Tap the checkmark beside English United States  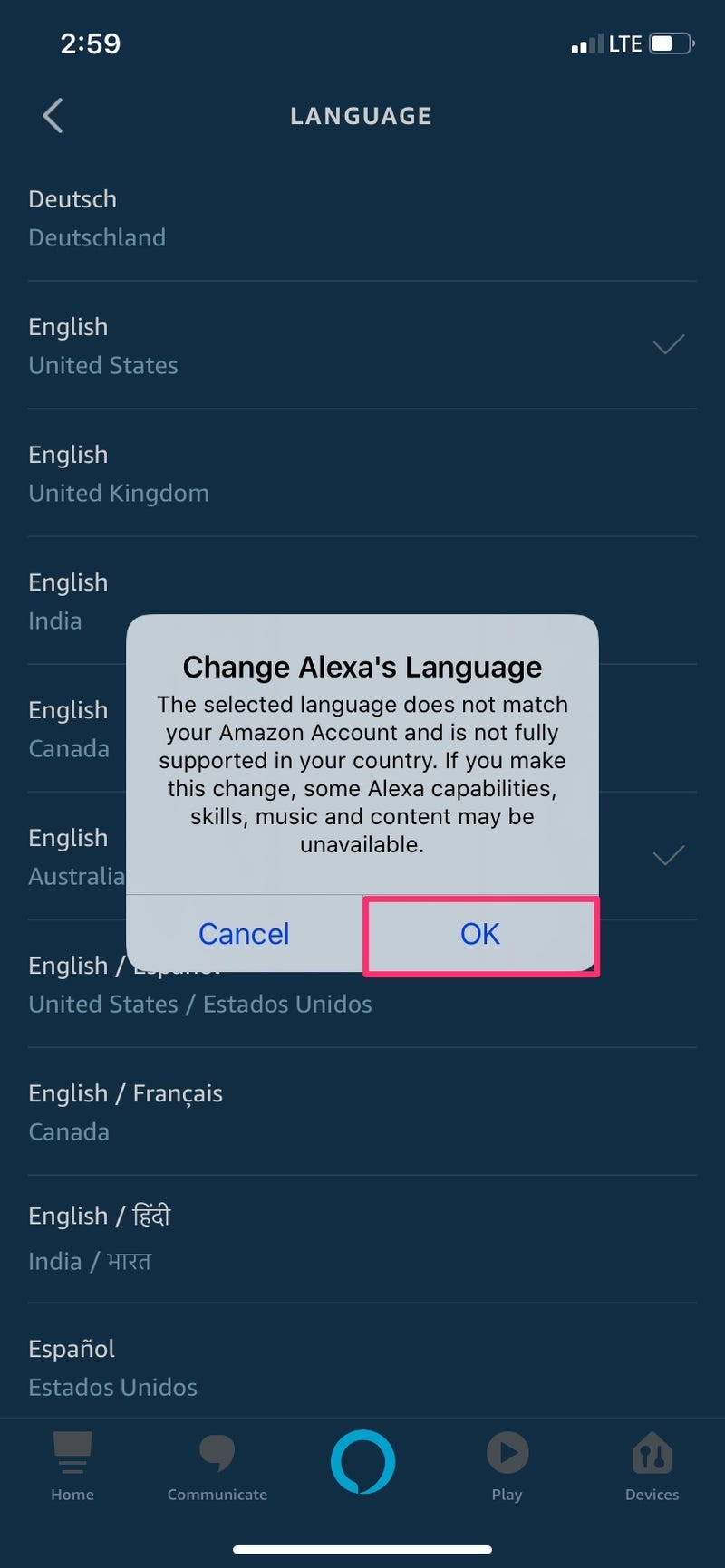pos(668,344)
